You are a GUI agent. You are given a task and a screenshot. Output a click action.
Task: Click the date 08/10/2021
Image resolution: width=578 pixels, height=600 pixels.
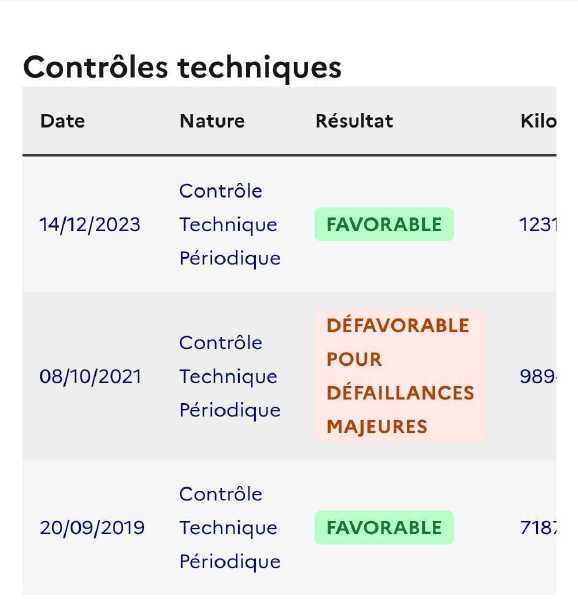coord(91,377)
